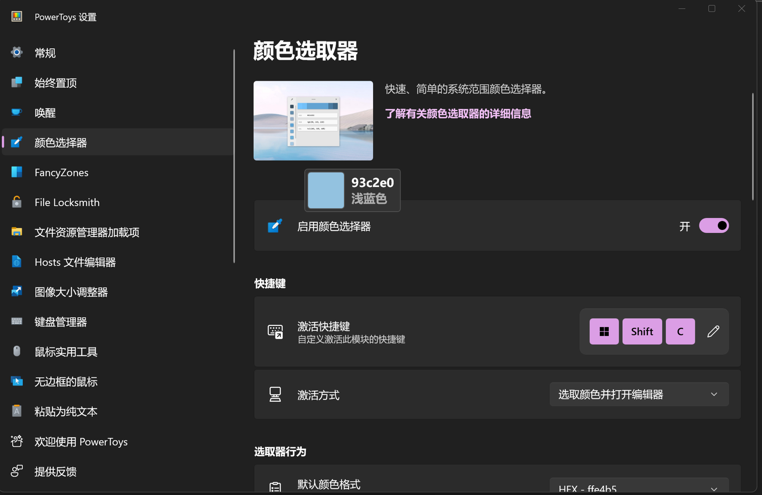Click the color picker preview thumbnail image
Image resolution: width=762 pixels, height=495 pixels.
313,121
